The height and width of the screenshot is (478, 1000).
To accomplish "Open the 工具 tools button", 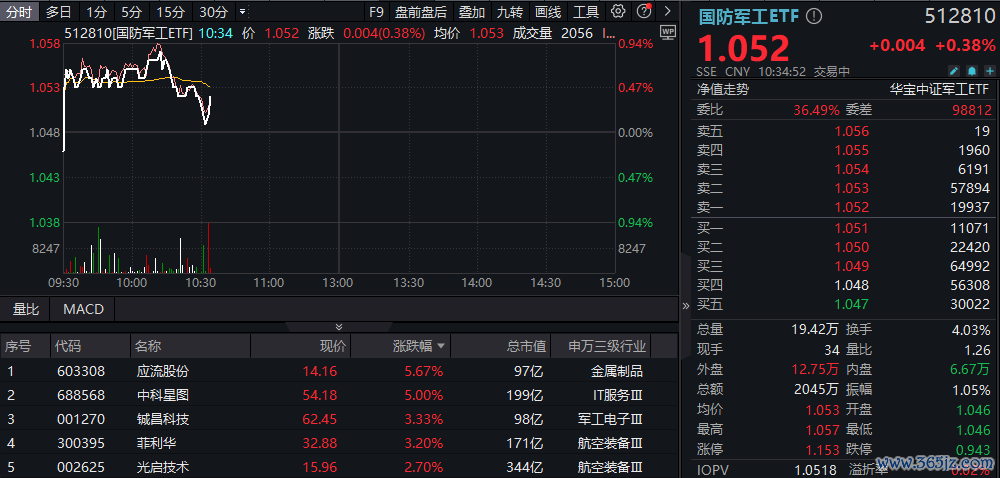I will click(x=586, y=12).
